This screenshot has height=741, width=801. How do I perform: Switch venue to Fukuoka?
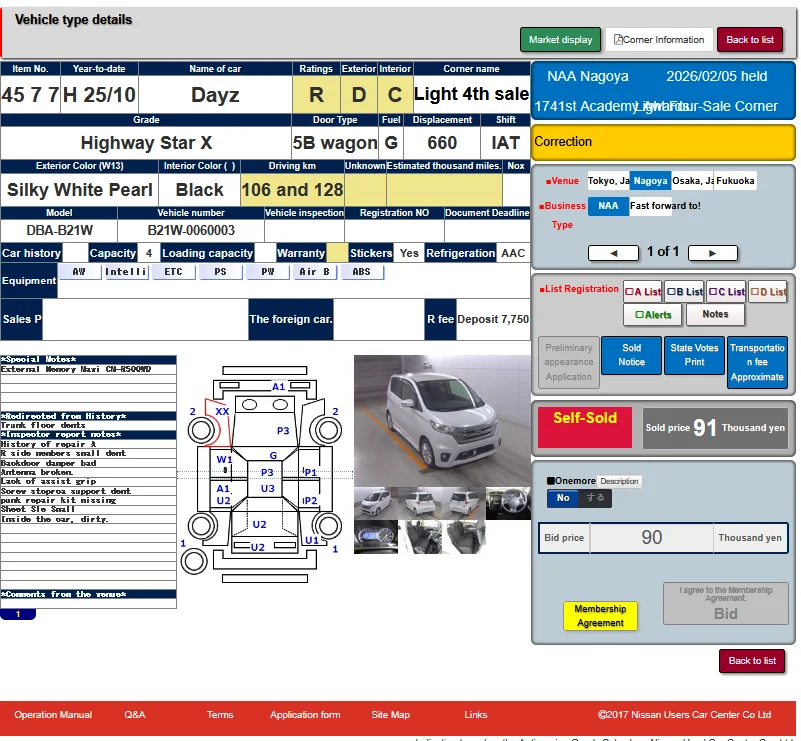[735, 181]
